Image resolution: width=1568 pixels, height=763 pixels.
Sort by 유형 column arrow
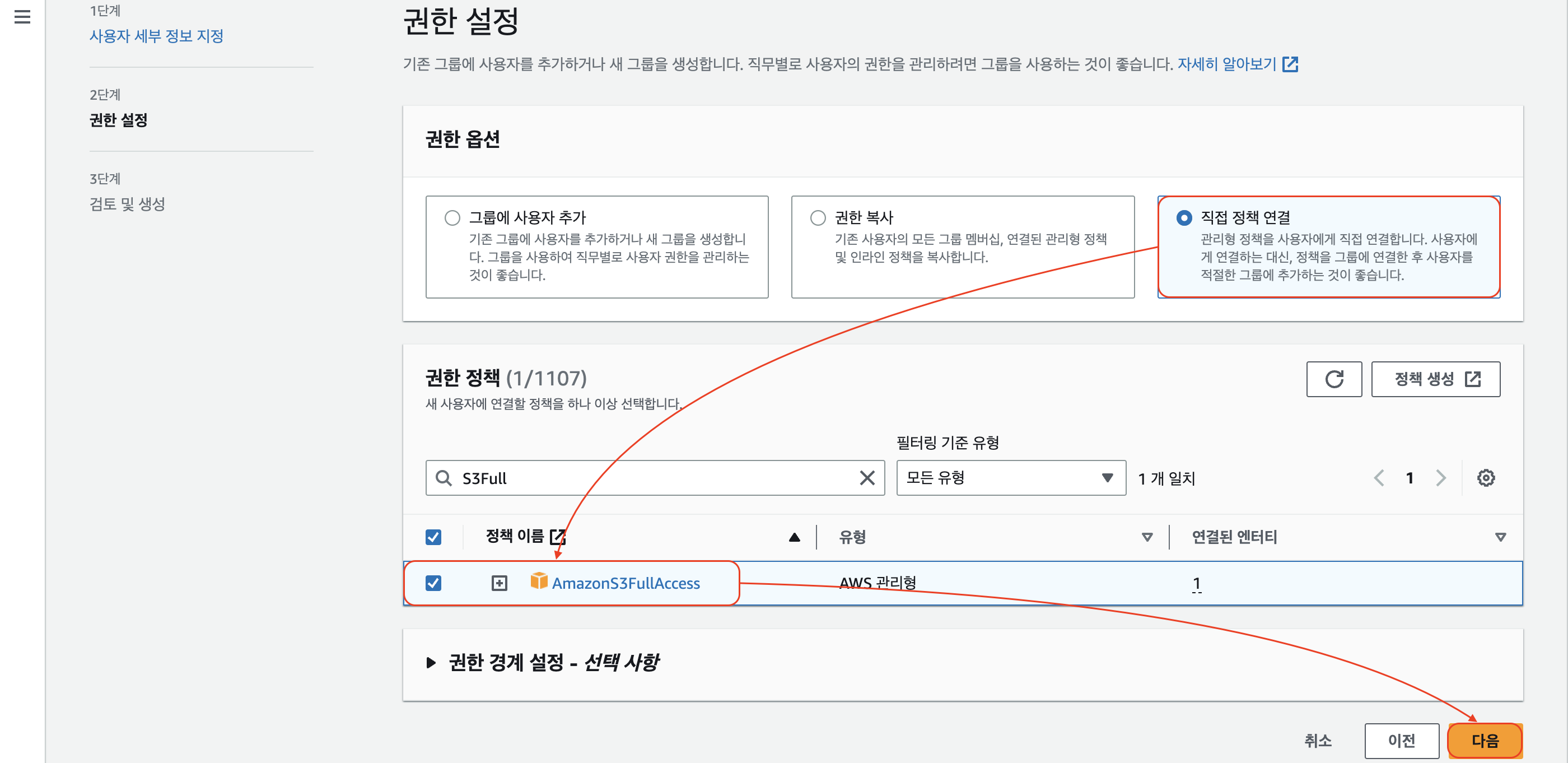[1147, 537]
